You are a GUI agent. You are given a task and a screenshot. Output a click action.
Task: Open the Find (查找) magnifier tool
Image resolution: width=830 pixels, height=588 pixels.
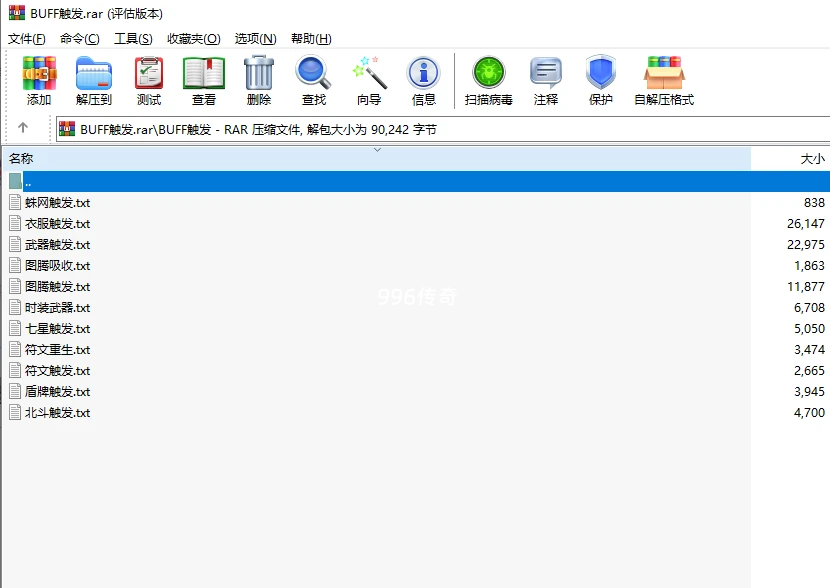[313, 73]
